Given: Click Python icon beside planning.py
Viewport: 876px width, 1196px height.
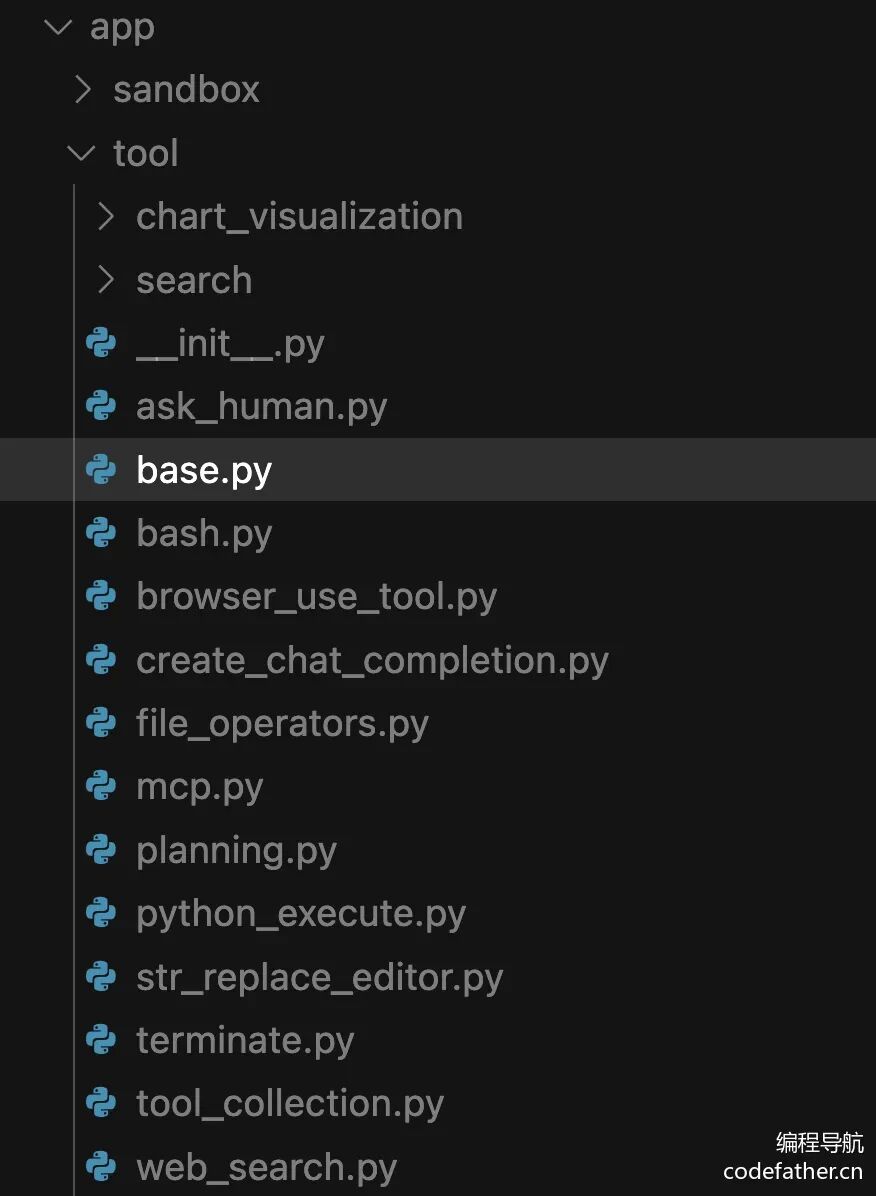Looking at the screenshot, I should [x=101, y=850].
